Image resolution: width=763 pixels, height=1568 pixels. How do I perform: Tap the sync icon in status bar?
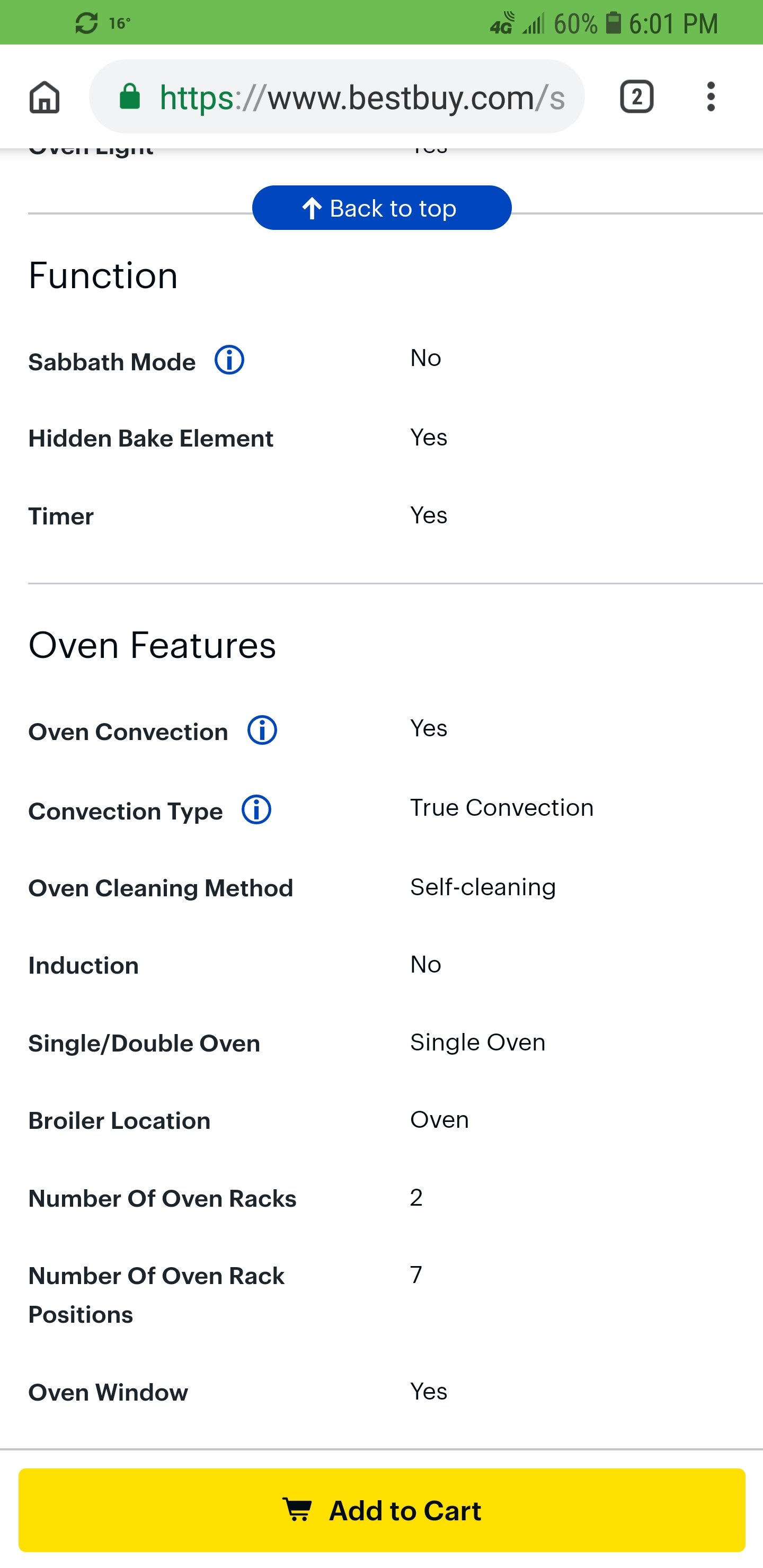tap(86, 23)
